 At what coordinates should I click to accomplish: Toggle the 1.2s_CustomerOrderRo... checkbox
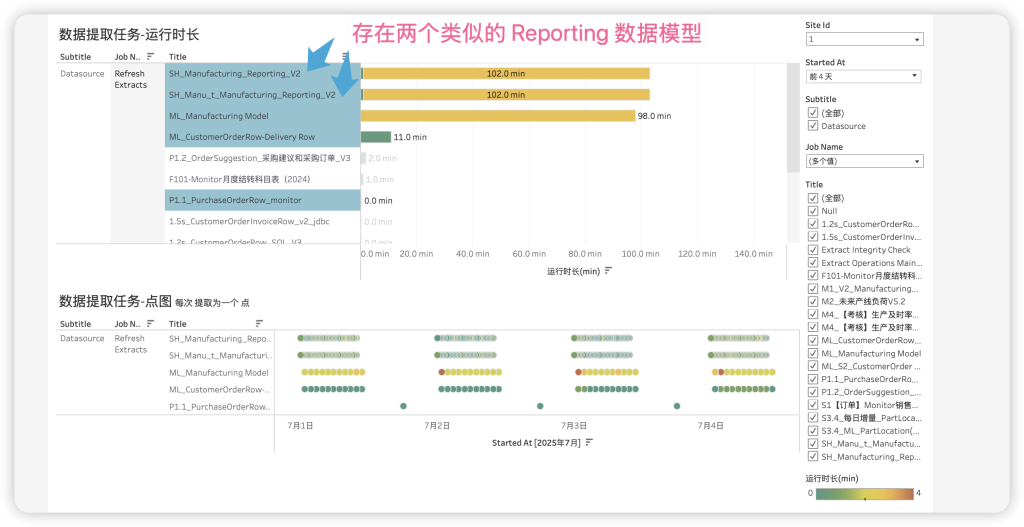point(813,224)
